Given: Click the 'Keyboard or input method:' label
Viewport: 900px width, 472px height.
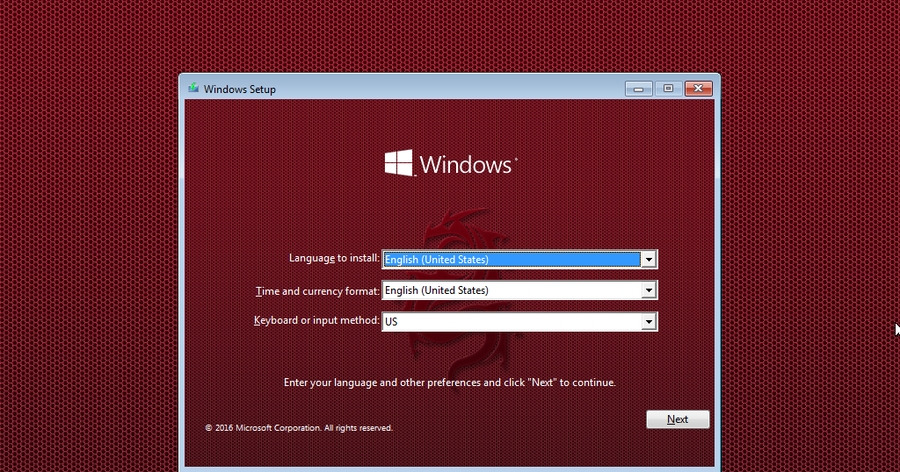Looking at the screenshot, I should (x=317, y=320).
